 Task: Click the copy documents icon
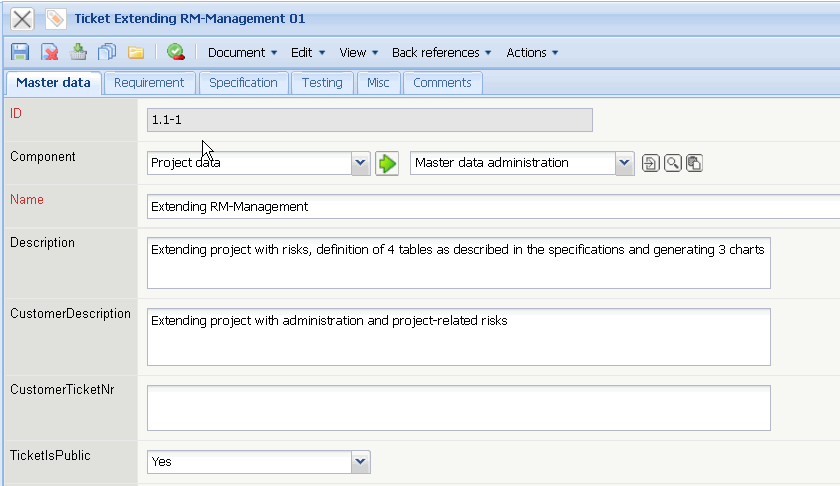point(107,52)
